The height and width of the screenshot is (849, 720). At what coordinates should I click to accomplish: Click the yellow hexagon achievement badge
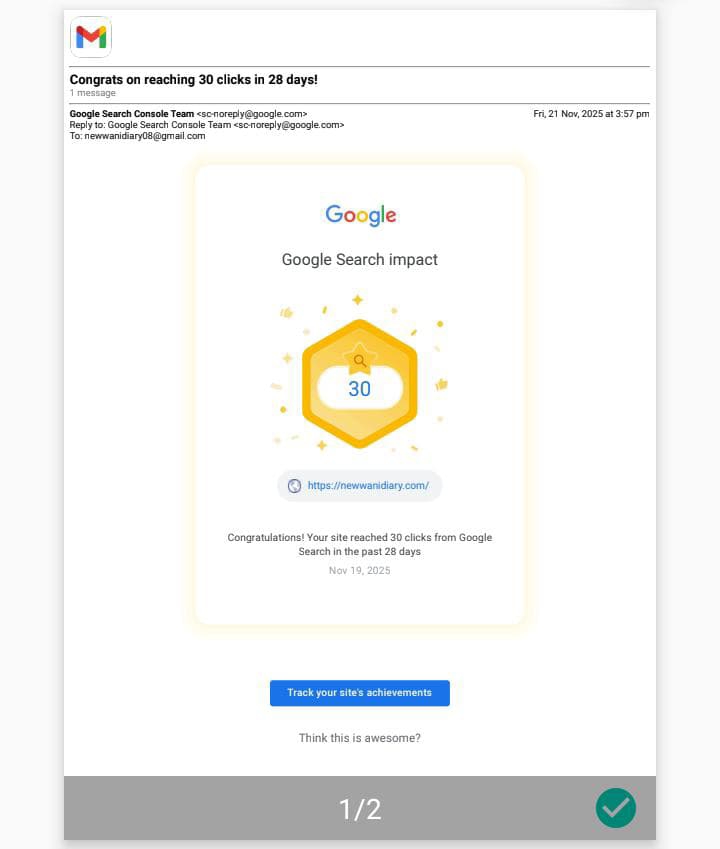[360, 420]
